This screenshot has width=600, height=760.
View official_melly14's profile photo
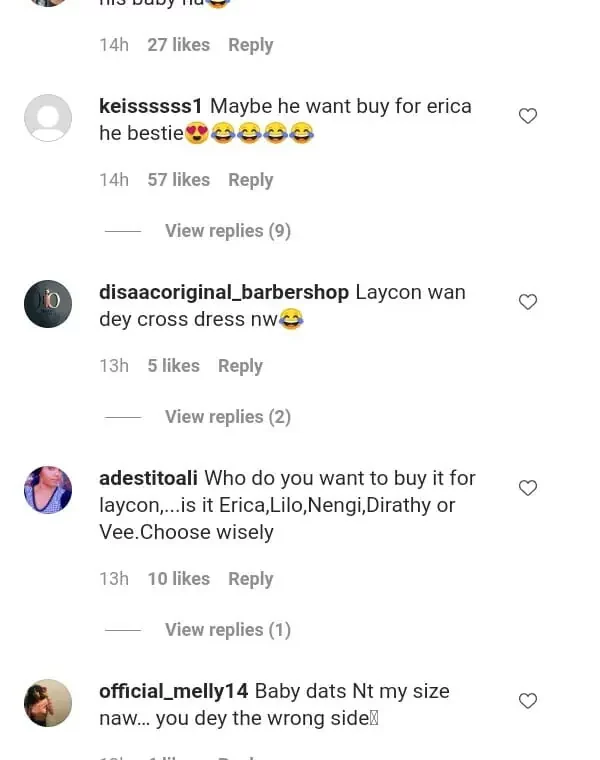tap(48, 703)
